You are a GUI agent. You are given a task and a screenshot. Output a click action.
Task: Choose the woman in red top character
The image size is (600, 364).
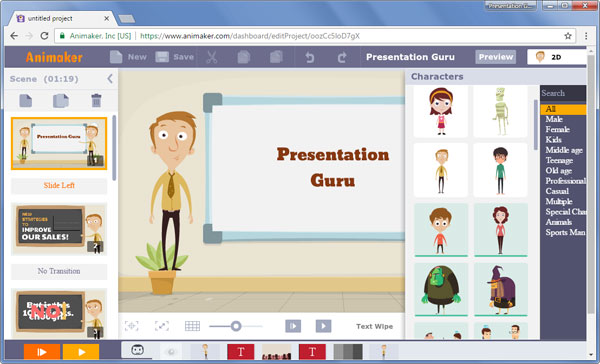click(500, 230)
